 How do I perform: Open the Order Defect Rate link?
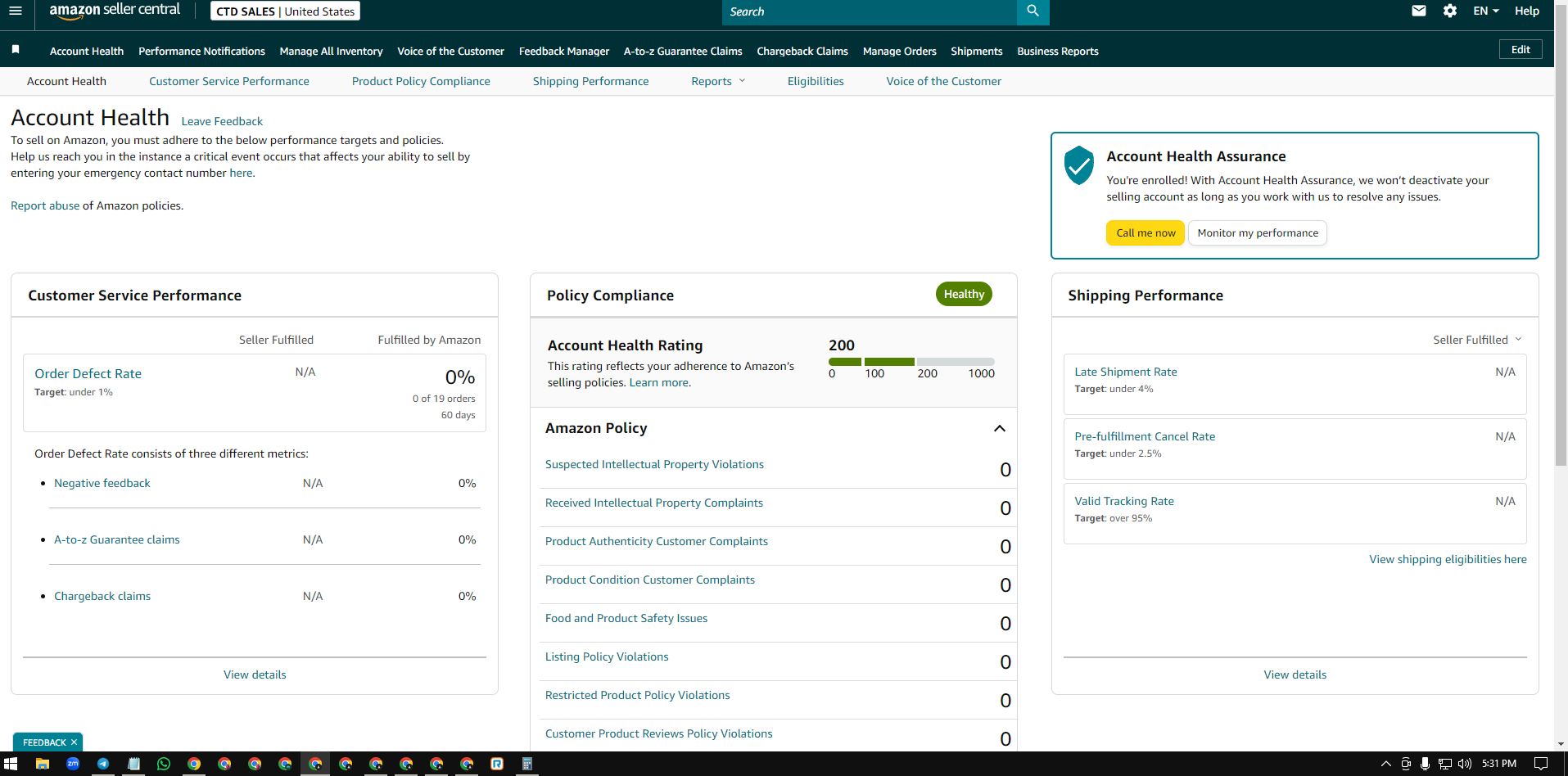[88, 373]
